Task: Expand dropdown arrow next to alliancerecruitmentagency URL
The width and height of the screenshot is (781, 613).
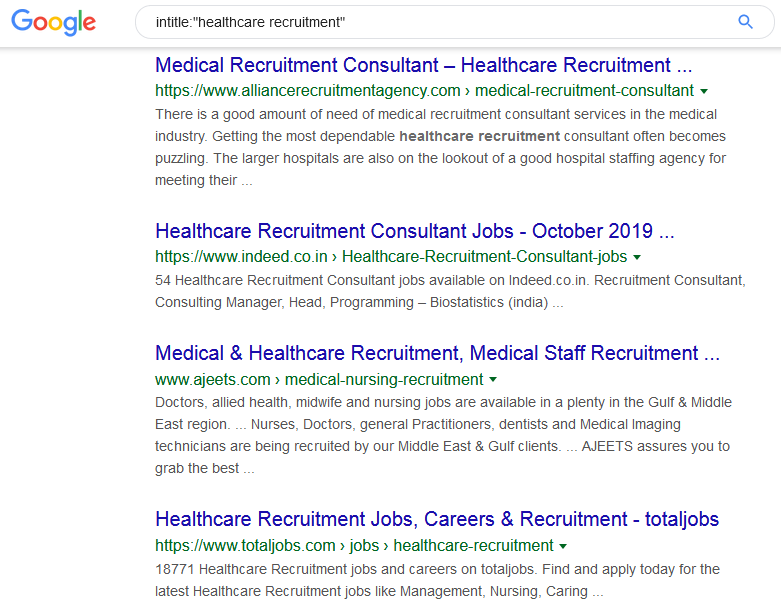Action: [x=704, y=91]
